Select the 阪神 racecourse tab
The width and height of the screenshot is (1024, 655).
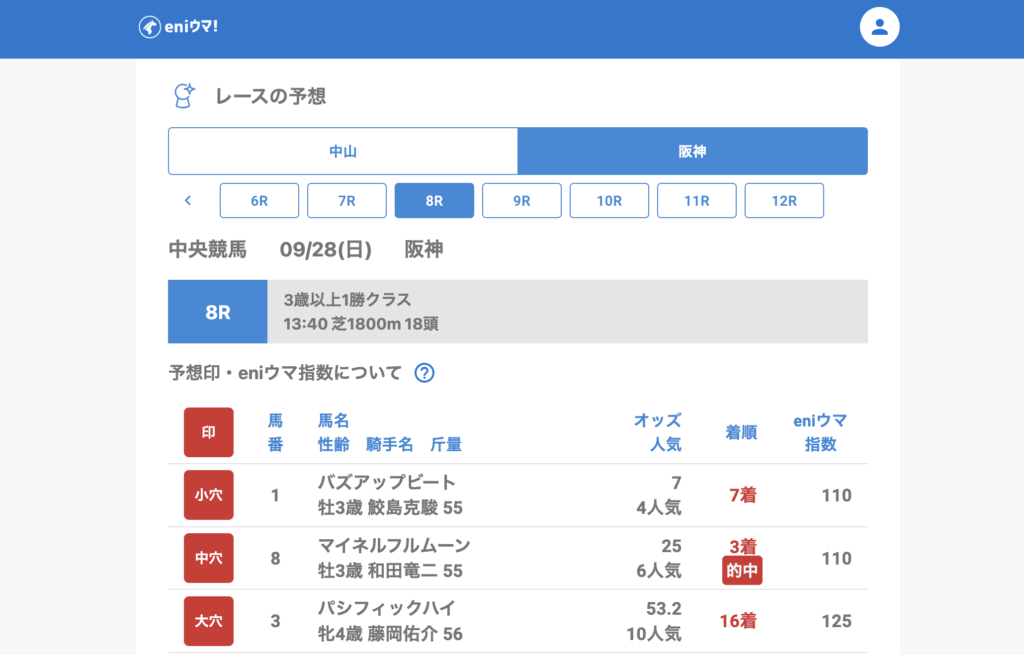coord(692,151)
